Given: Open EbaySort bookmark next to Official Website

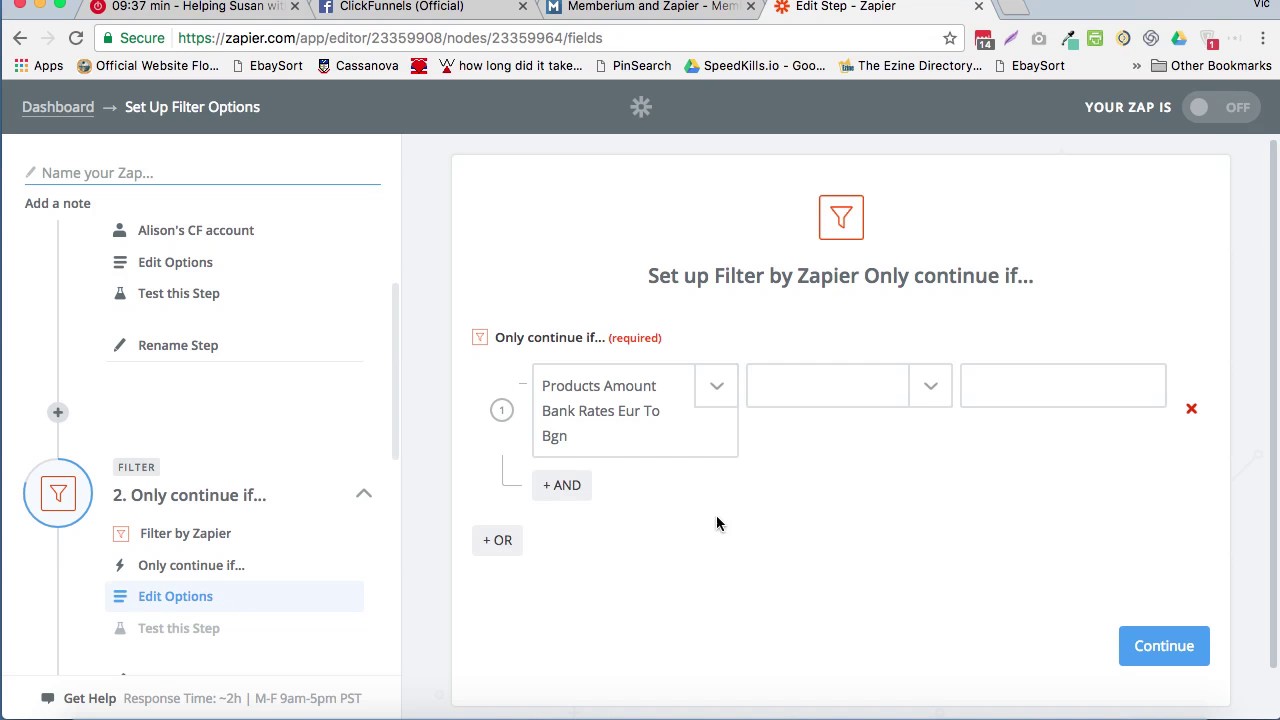Looking at the screenshot, I should (x=267, y=66).
